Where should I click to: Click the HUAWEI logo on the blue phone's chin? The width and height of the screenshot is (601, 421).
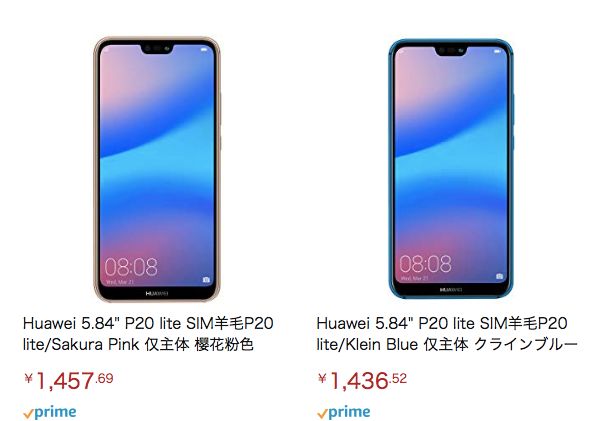click(x=451, y=290)
